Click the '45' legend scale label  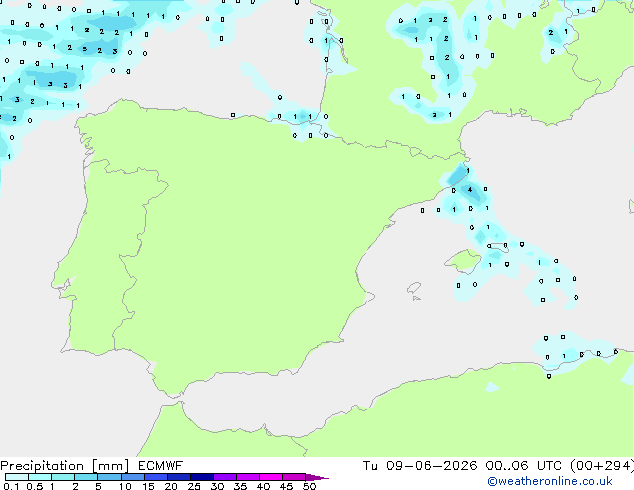click(x=286, y=486)
